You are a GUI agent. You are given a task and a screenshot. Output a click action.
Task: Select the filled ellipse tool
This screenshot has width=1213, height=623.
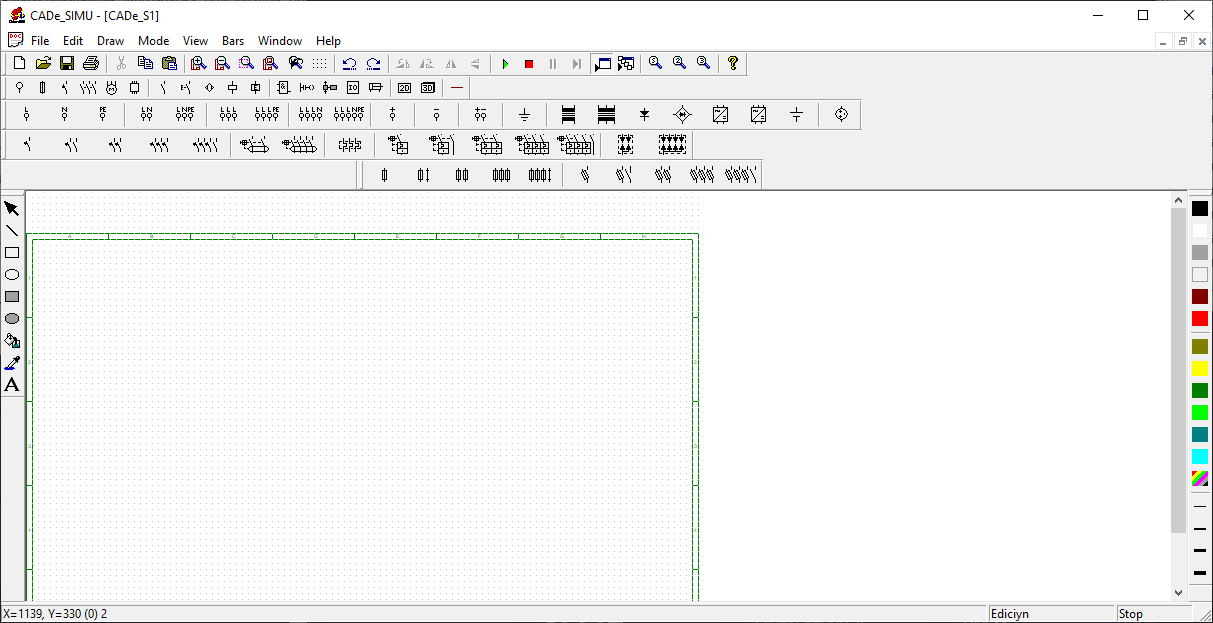[12, 319]
